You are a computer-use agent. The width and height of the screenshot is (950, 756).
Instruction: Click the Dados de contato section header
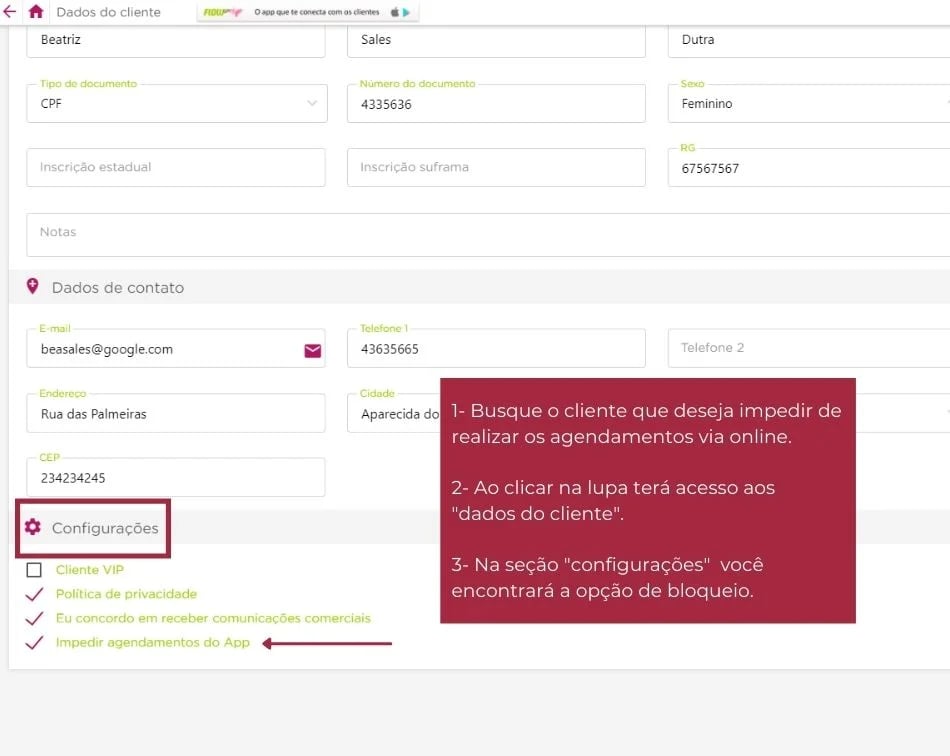[118, 287]
